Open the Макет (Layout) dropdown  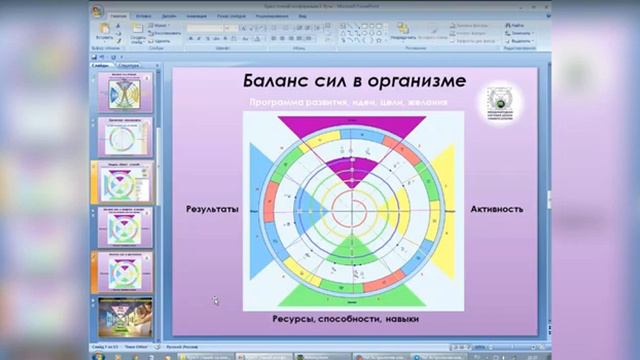[x=160, y=25]
